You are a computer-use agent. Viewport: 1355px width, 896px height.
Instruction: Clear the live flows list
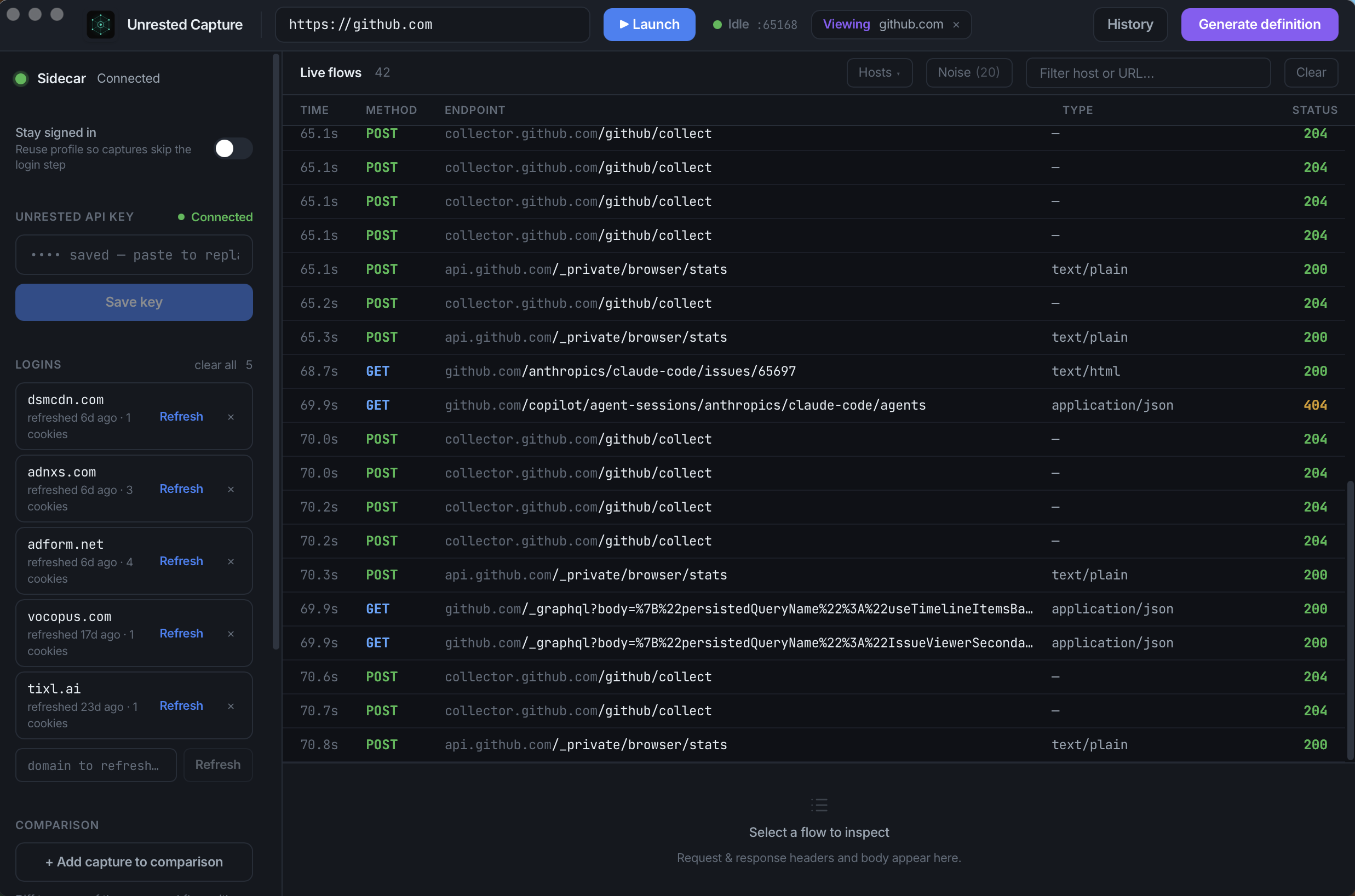coord(1311,73)
